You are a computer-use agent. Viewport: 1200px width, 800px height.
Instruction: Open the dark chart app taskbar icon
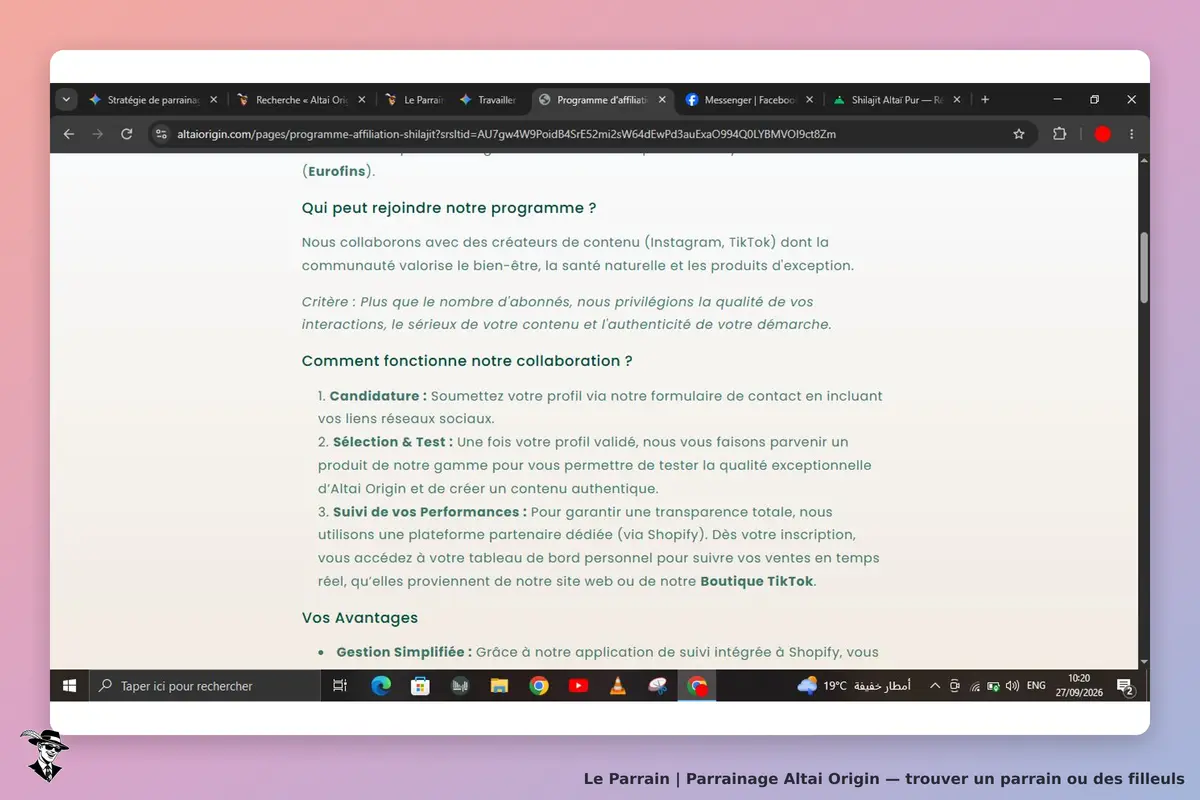pyautogui.click(x=460, y=686)
